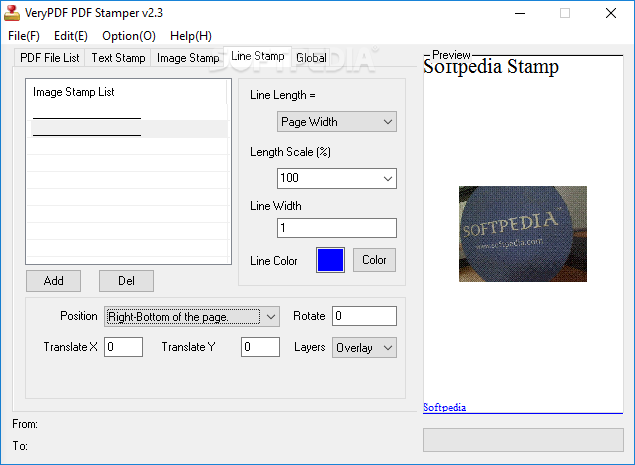The width and height of the screenshot is (635, 465).
Task: Click the Translate X input field
Action: tap(124, 347)
